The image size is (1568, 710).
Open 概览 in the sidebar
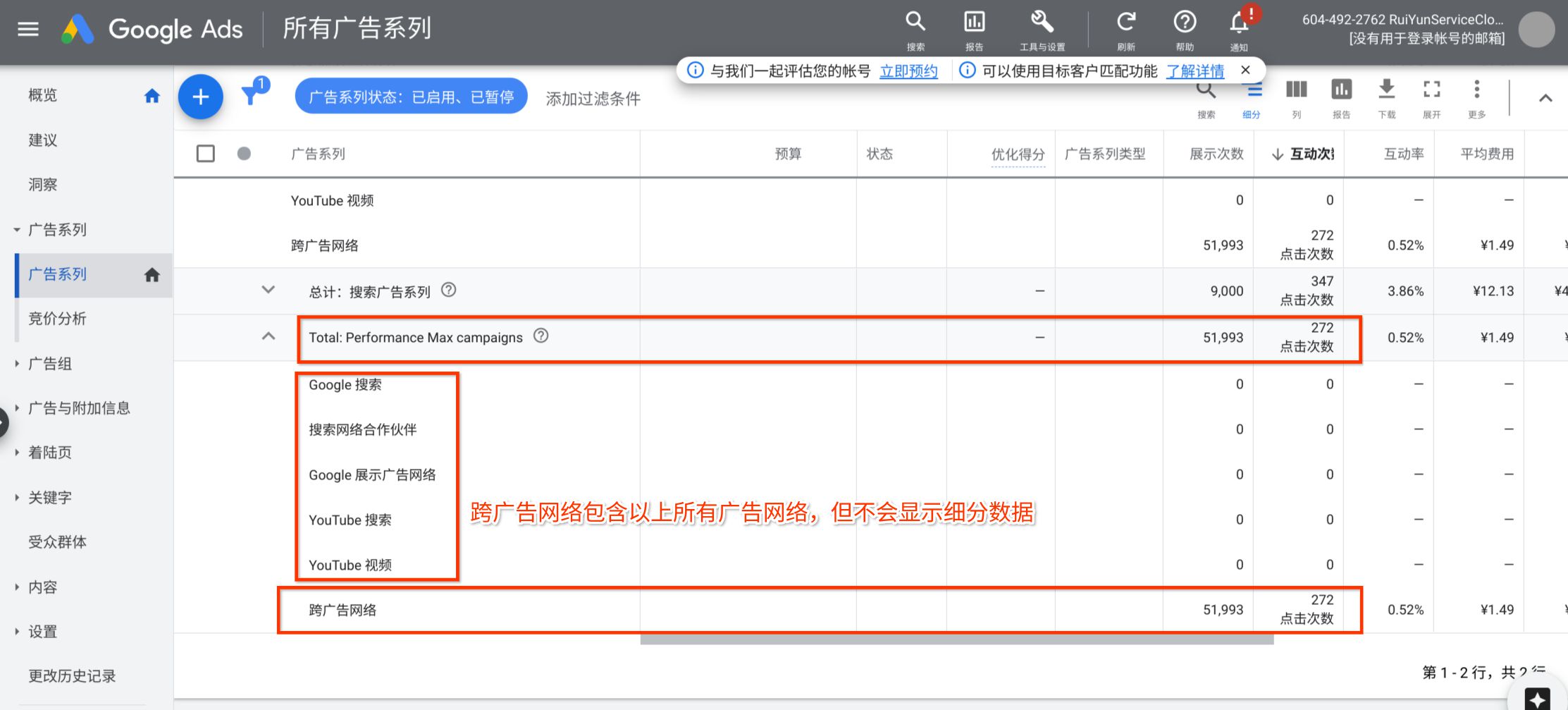pyautogui.click(x=43, y=95)
